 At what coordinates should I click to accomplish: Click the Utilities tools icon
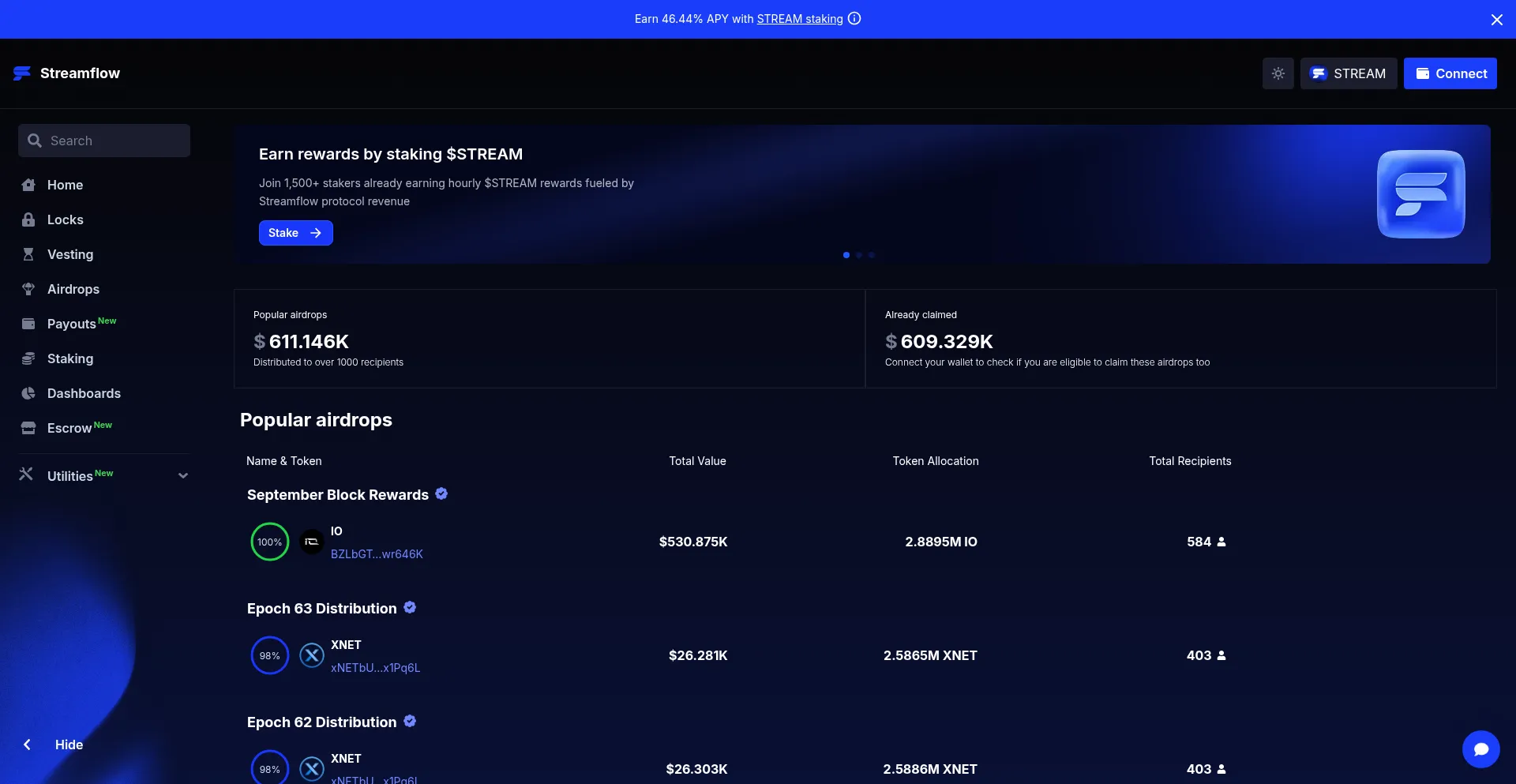pyautogui.click(x=26, y=474)
